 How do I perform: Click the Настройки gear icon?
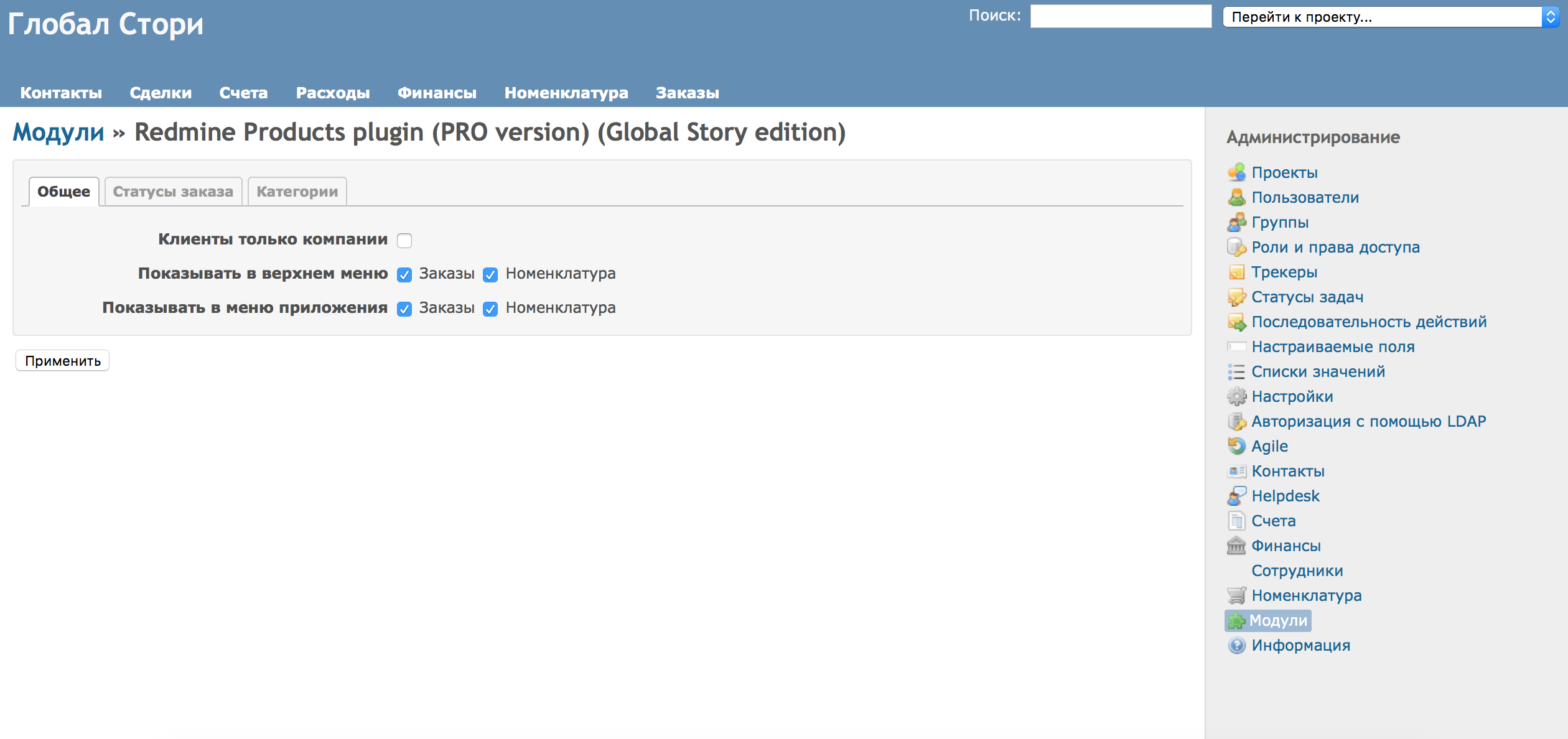(x=1236, y=396)
